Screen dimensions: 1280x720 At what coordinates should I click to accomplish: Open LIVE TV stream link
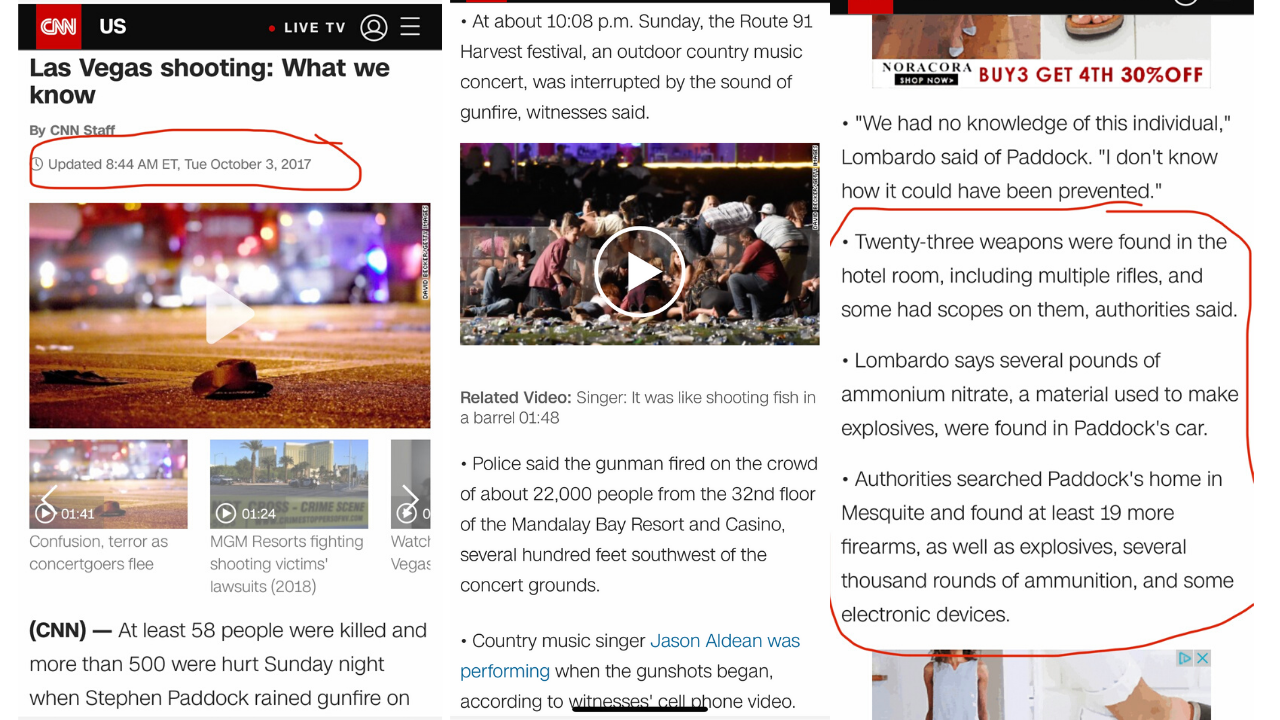[x=307, y=28]
